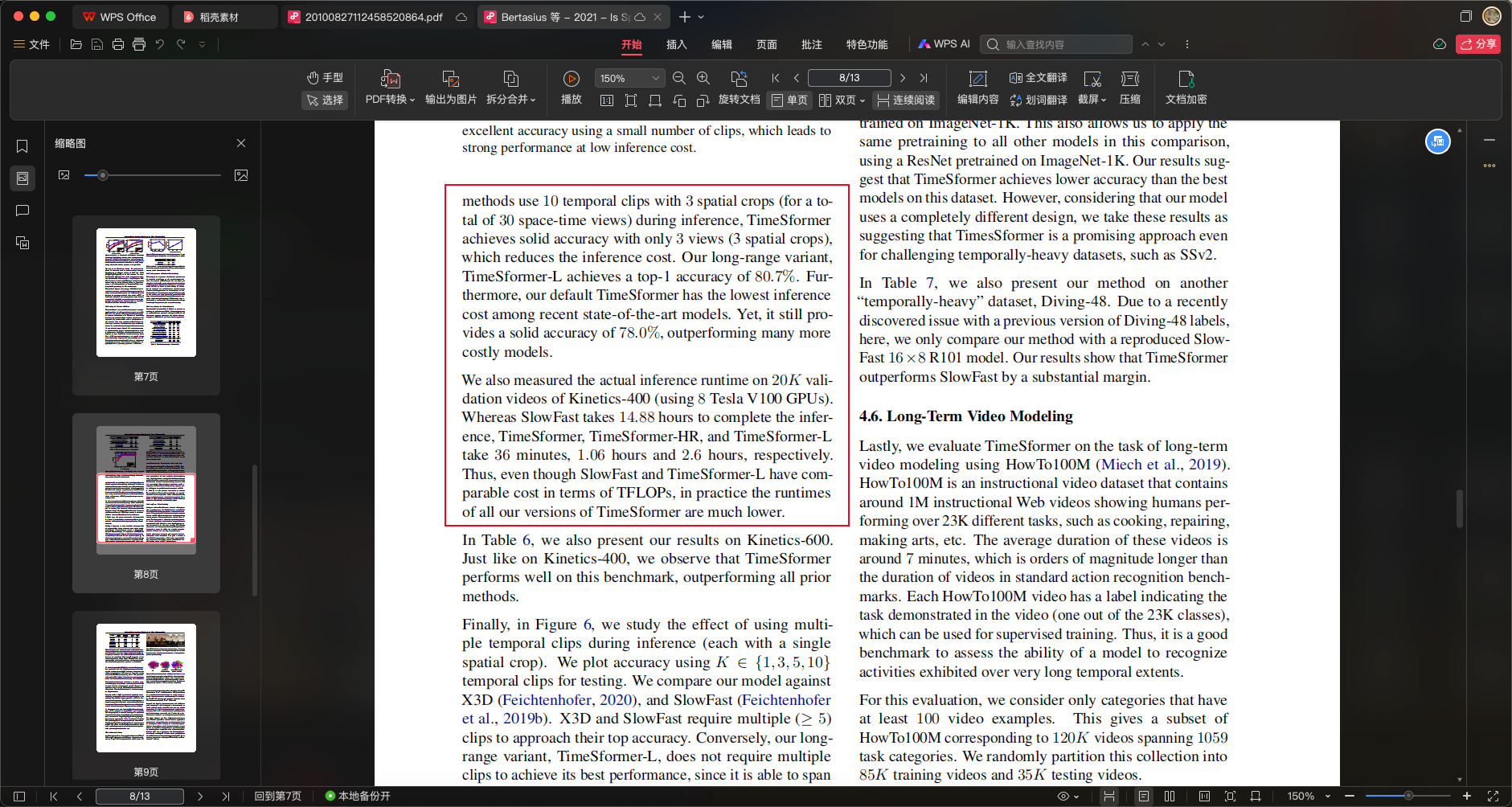Viewport: 1512px width, 807px height.
Task: Click the WPS AI button
Action: (945, 44)
